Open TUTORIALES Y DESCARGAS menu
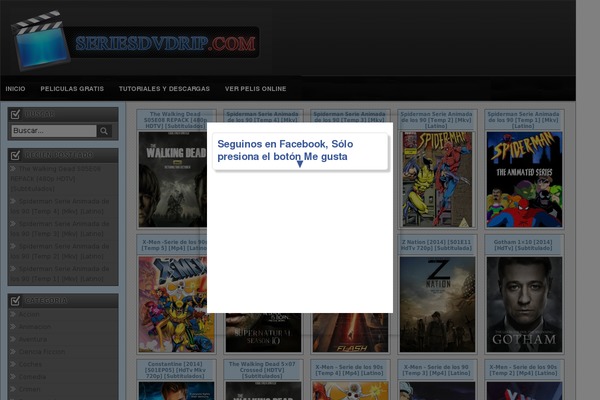The image size is (600, 400). [x=164, y=89]
